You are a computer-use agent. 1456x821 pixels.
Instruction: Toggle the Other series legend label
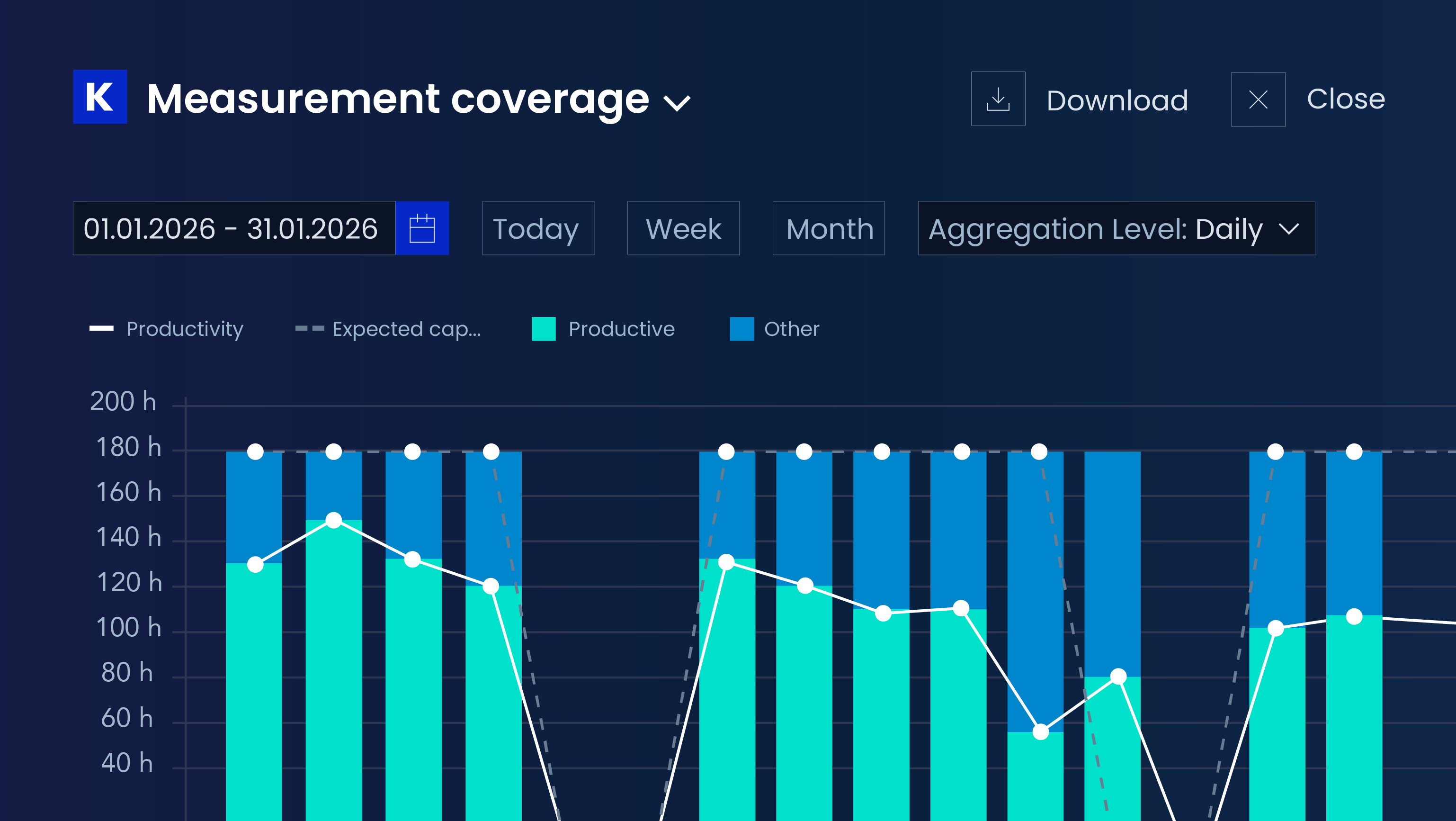tap(792, 329)
